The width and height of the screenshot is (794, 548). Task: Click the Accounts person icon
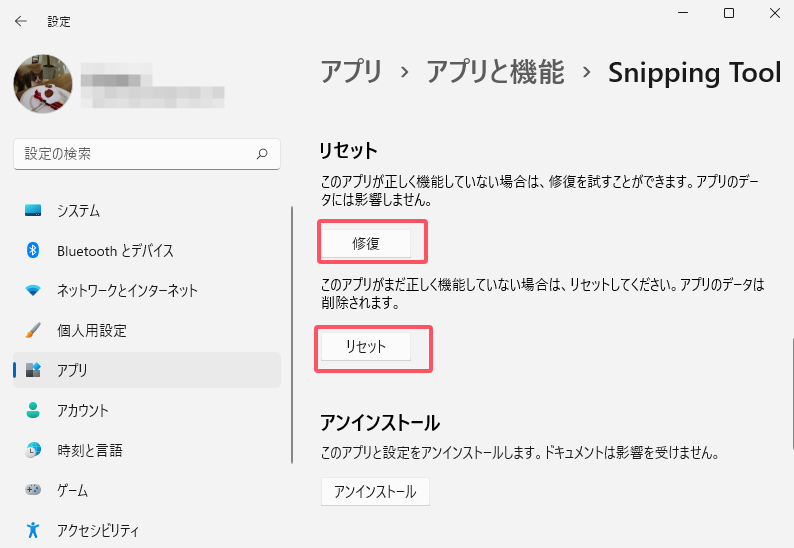coord(33,411)
